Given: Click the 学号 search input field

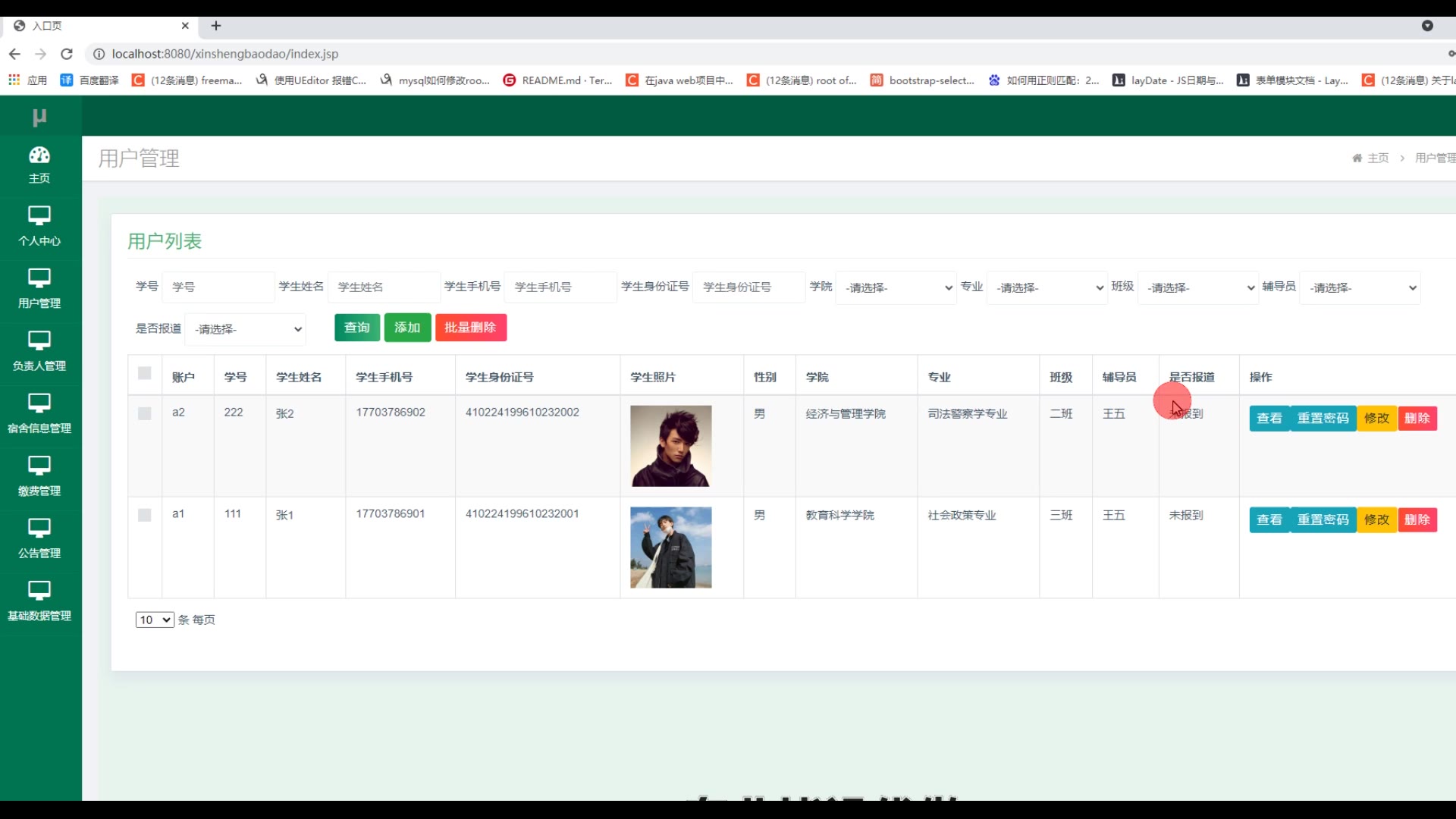Looking at the screenshot, I should pyautogui.click(x=218, y=287).
